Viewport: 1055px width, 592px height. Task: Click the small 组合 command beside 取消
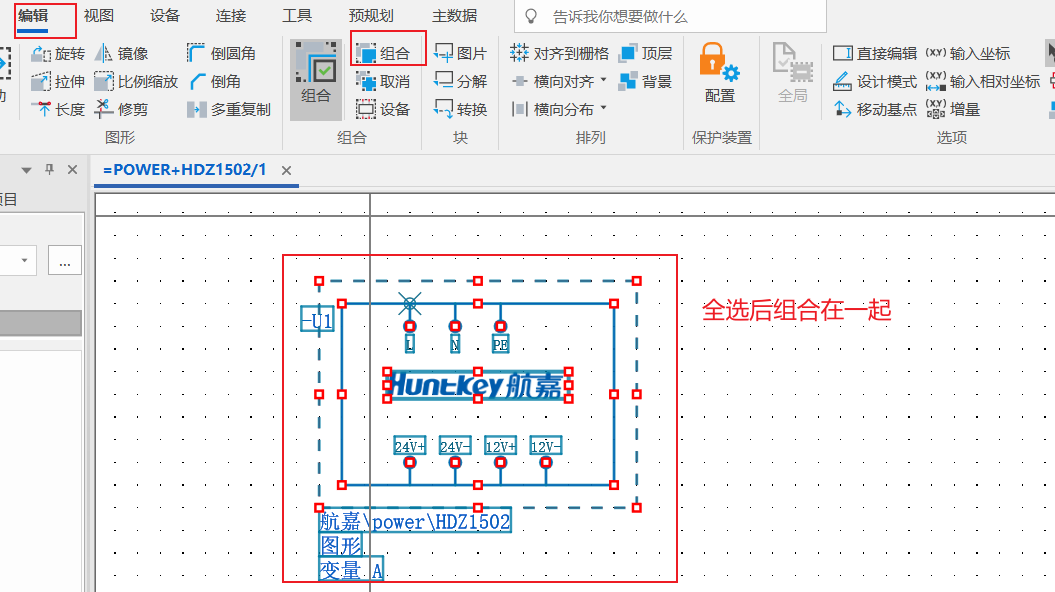(x=384, y=54)
